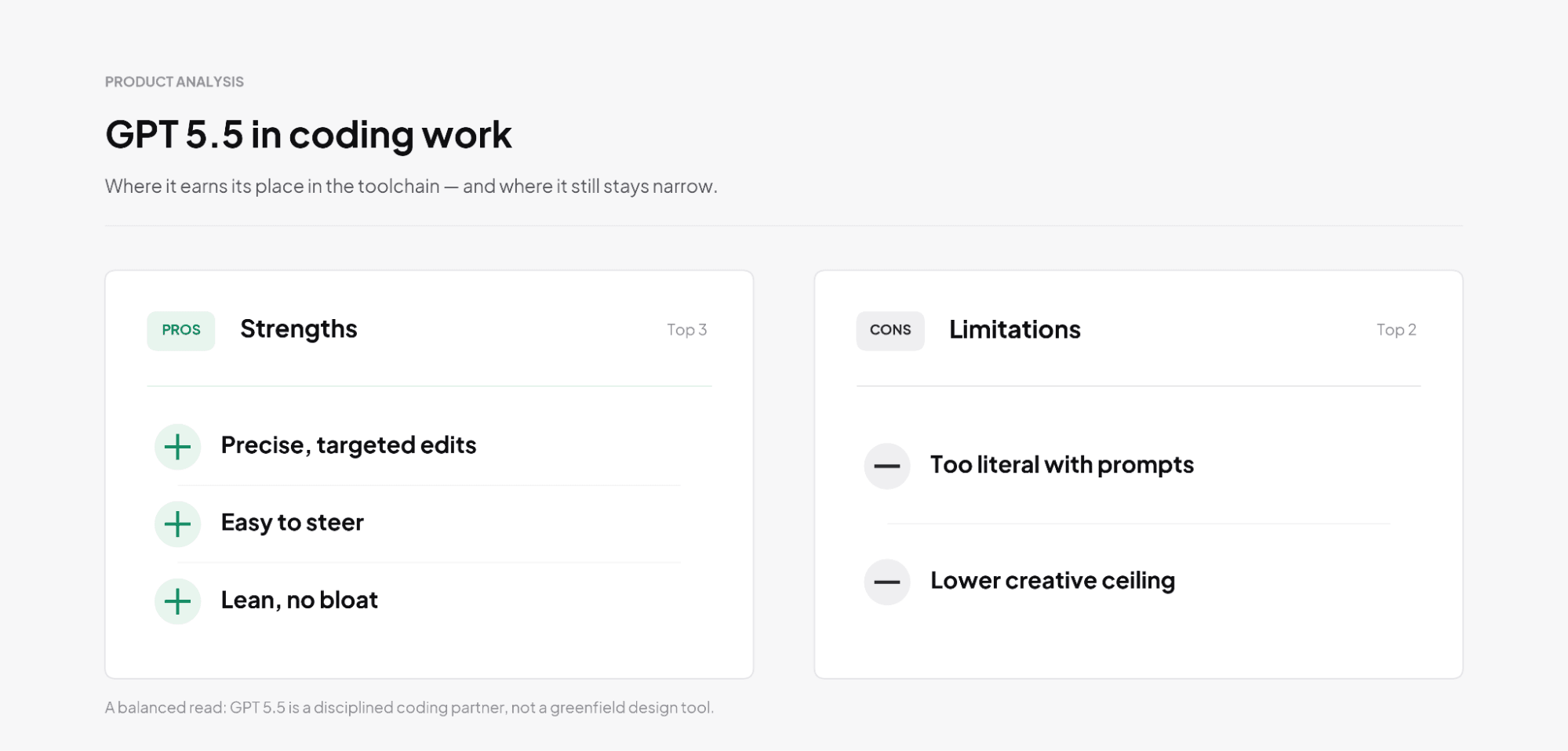Select the Easy to steer item text
Image resolution: width=1568 pixels, height=751 pixels.
(293, 523)
